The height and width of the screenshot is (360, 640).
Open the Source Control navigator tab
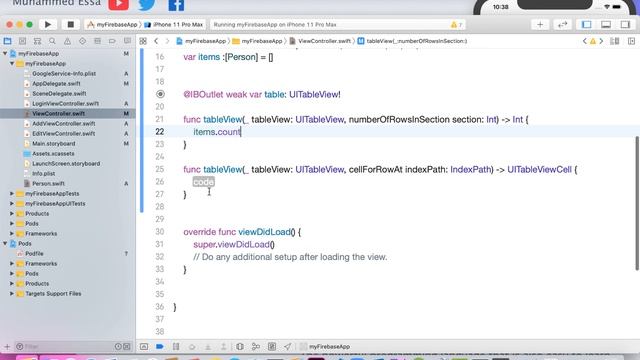[x=22, y=41]
